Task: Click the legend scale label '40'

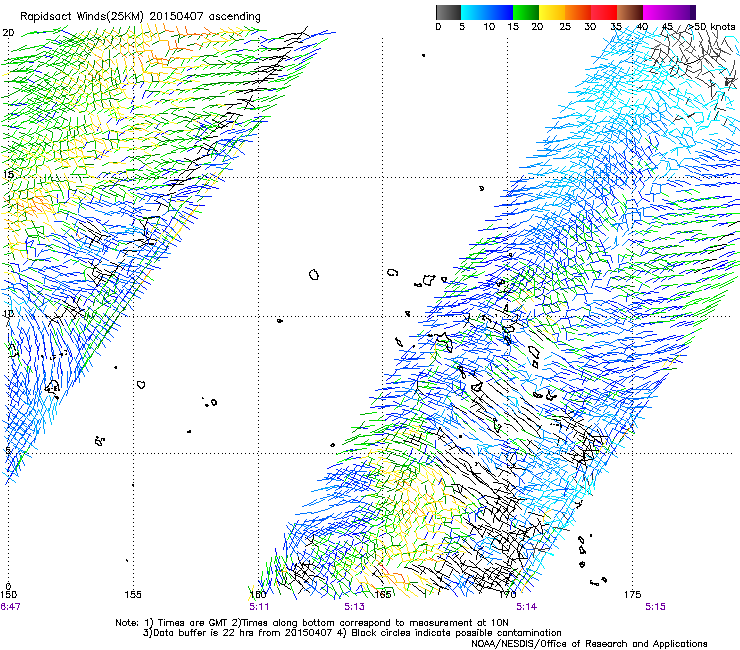Action: [x=642, y=27]
